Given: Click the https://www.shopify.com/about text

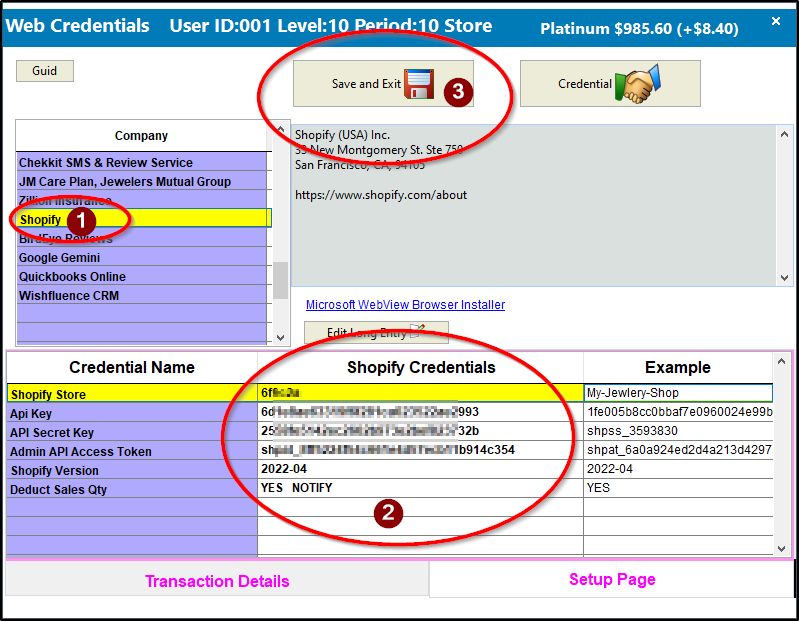Looking at the screenshot, I should 381,195.
